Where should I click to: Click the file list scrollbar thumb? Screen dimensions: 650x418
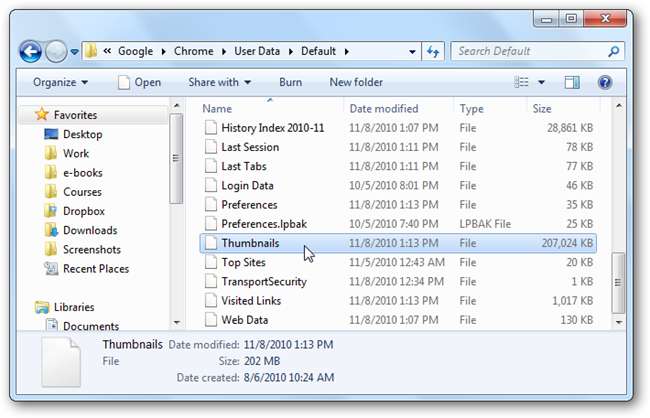(618, 283)
